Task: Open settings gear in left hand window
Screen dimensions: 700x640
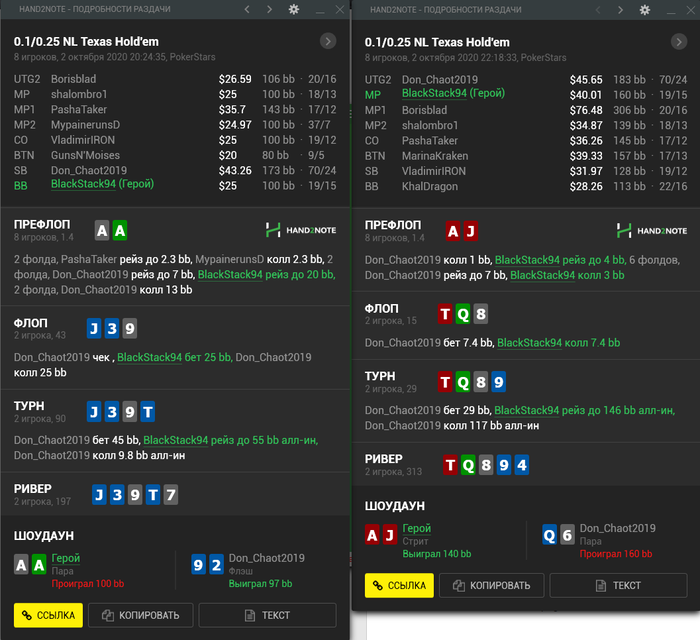Action: [x=294, y=9]
